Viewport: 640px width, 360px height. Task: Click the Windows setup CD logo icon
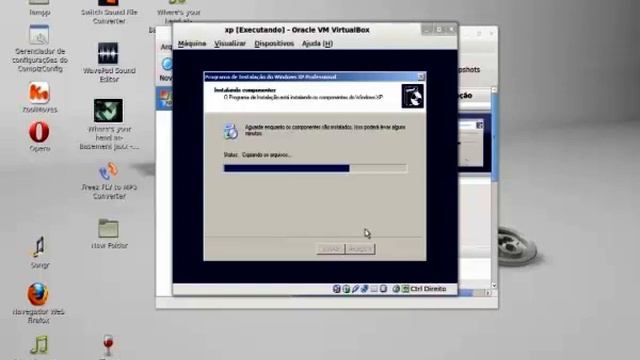(x=412, y=96)
